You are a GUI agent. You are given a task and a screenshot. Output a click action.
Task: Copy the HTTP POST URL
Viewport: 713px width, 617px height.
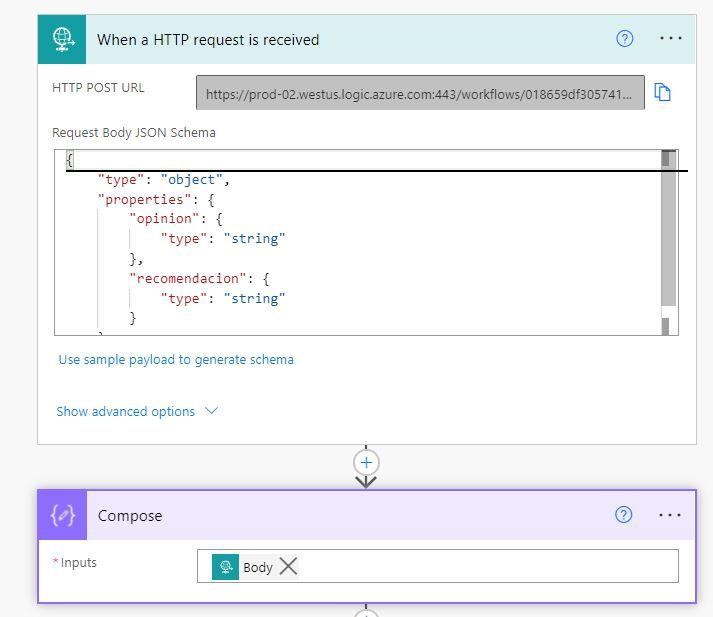[x=662, y=92]
